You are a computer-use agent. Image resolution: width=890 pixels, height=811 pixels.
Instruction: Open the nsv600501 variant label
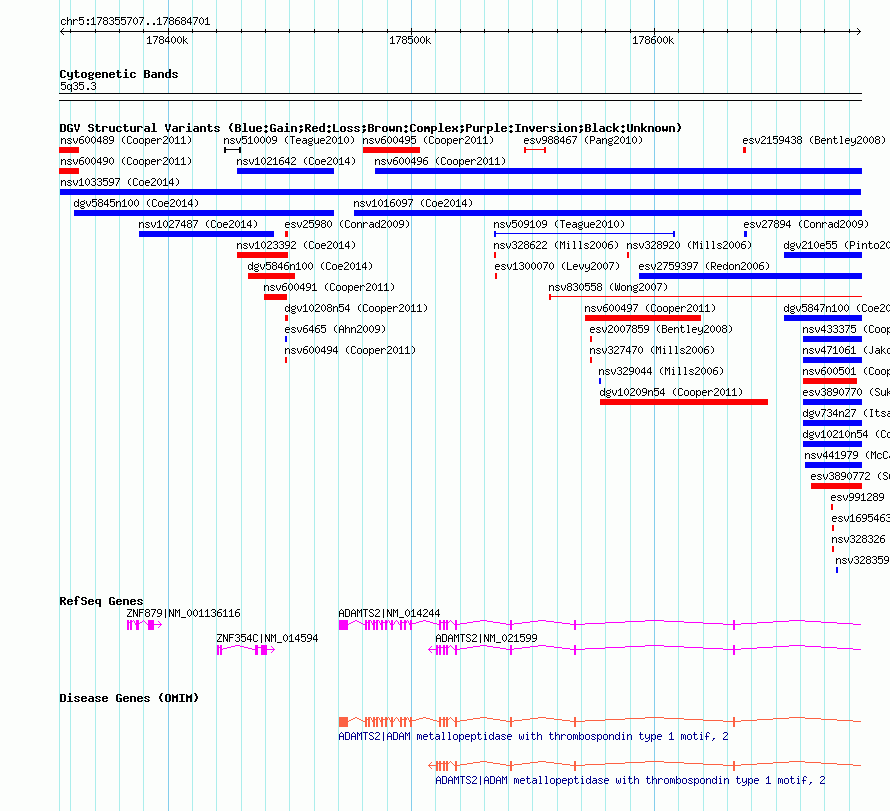click(x=846, y=371)
